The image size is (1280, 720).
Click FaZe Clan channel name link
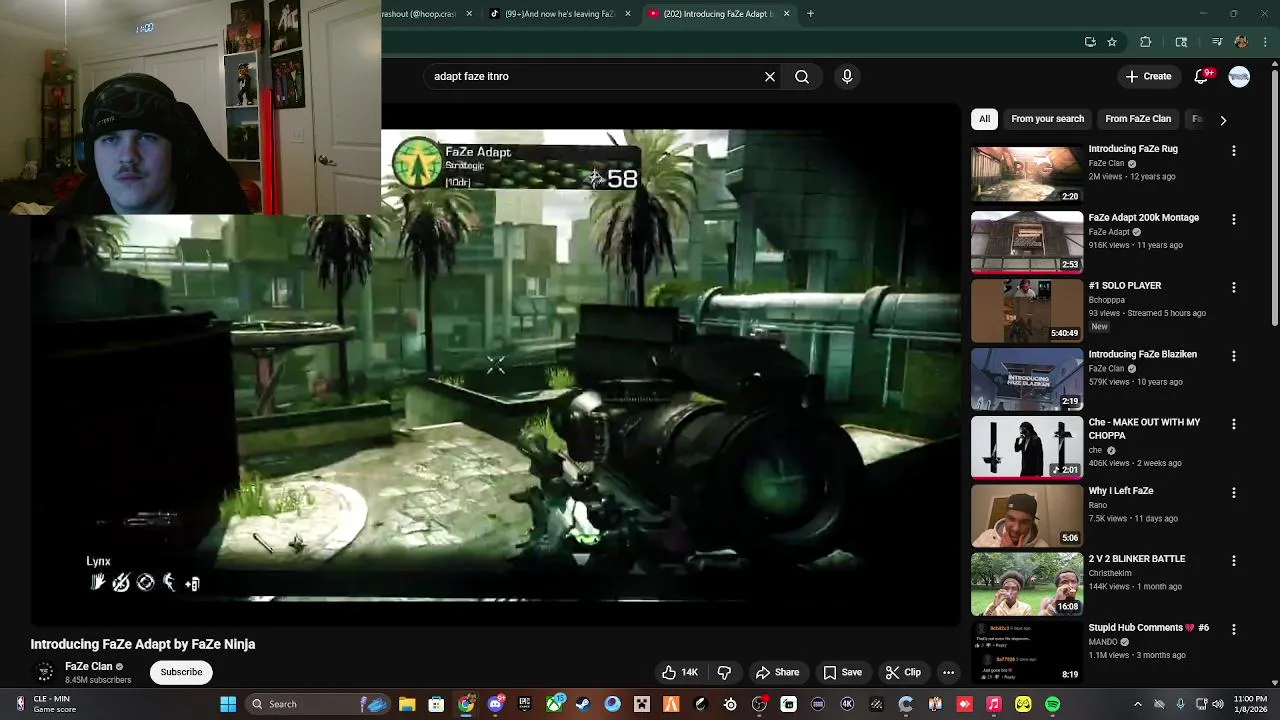click(x=89, y=666)
